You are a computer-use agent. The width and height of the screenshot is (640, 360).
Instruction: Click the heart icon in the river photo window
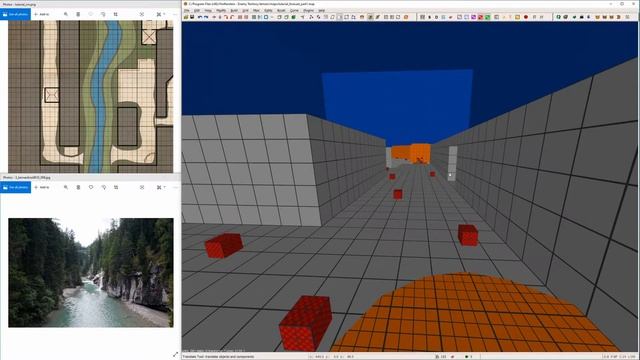(91, 187)
